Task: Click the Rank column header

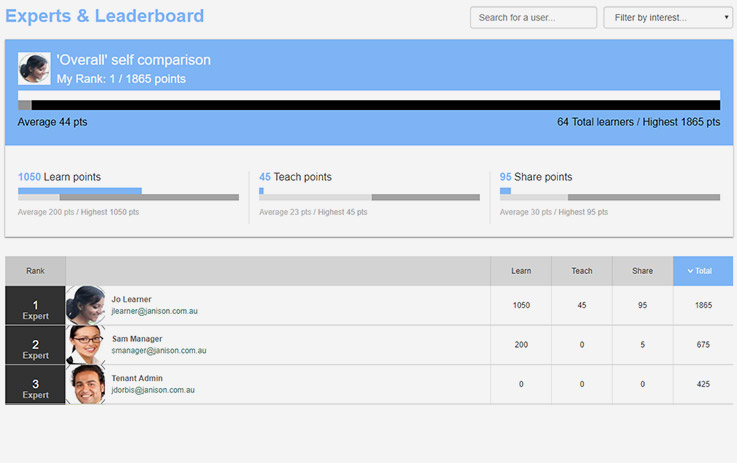Action: [x=35, y=271]
